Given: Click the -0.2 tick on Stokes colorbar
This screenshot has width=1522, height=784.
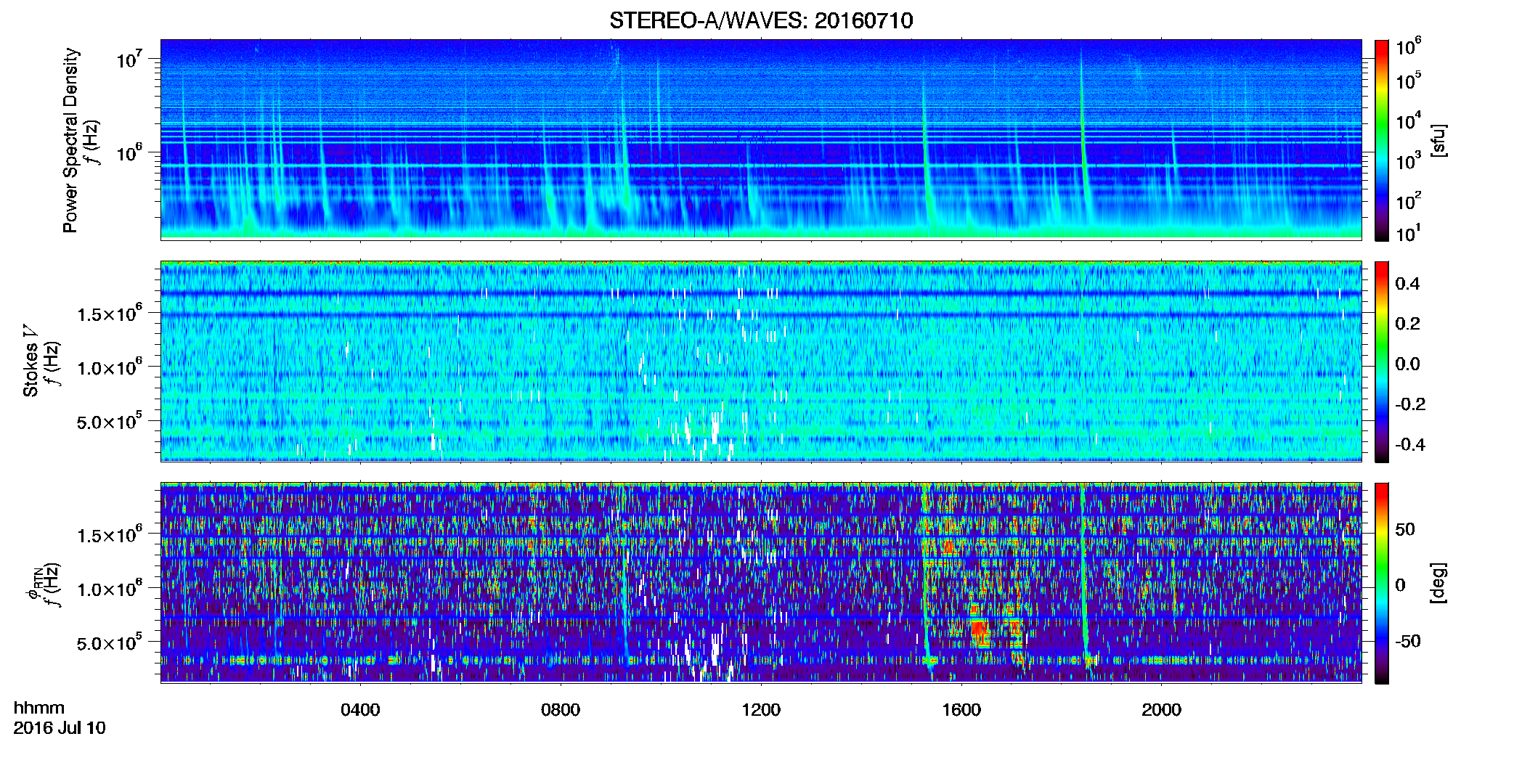Looking at the screenshot, I should [1410, 404].
